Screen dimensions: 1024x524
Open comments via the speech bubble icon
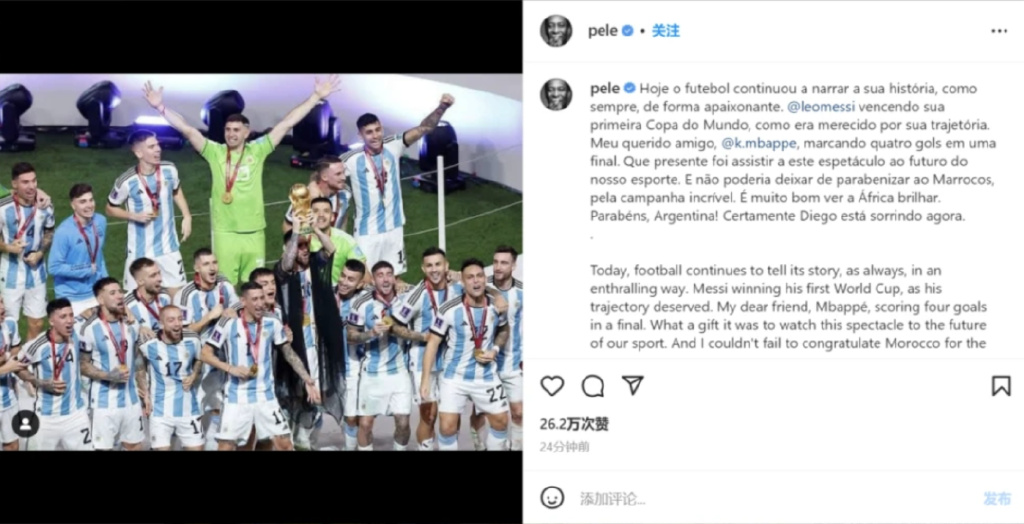click(x=592, y=386)
